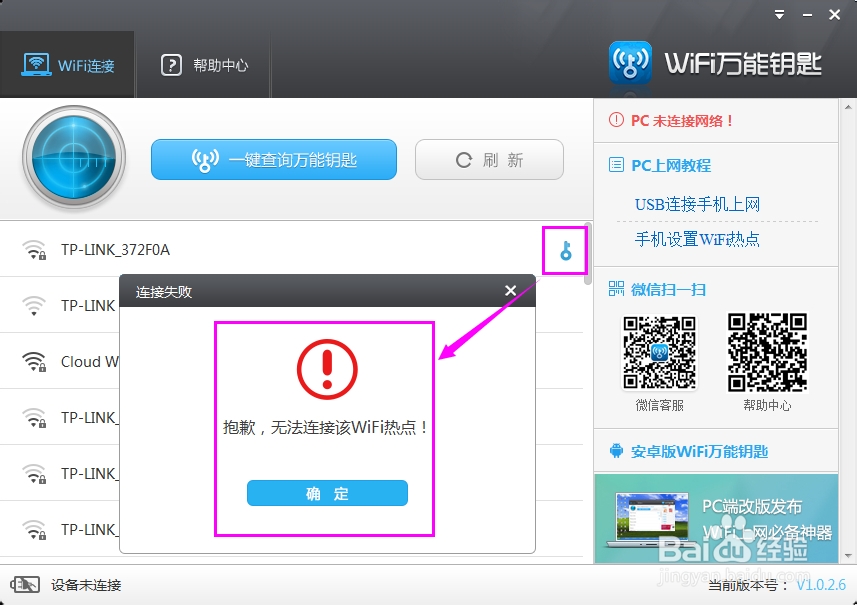This screenshot has height=605, width=857.
Task: Click the red exclamation error icon
Action: coord(327,369)
